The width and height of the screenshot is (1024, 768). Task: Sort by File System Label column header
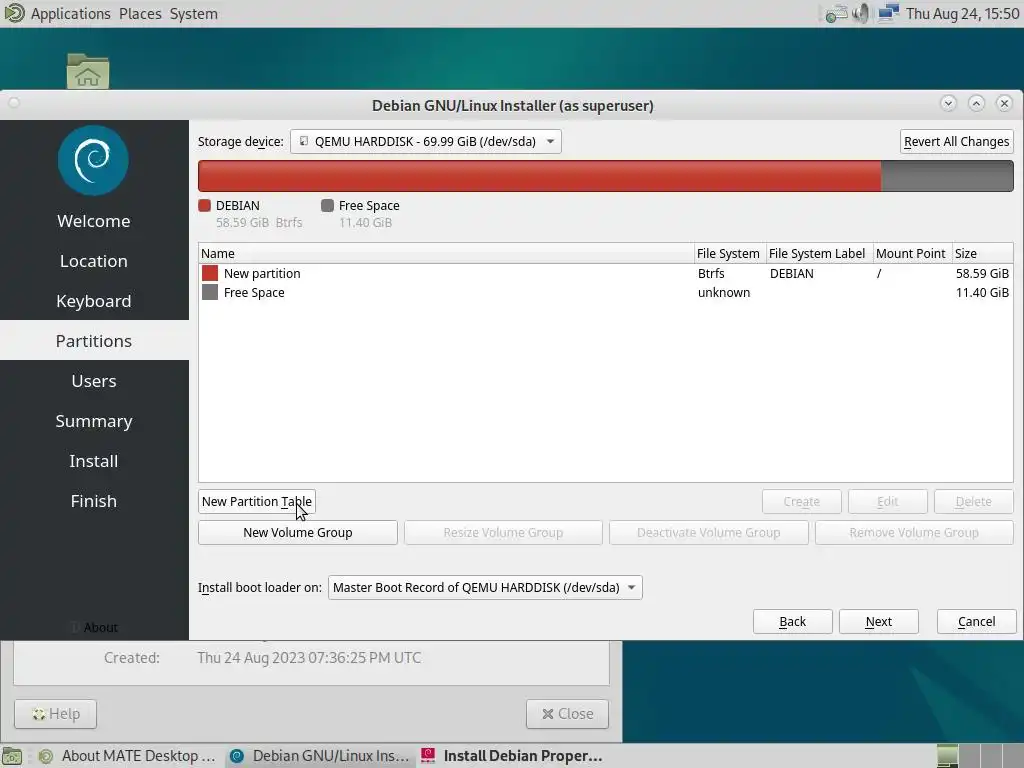click(x=820, y=253)
